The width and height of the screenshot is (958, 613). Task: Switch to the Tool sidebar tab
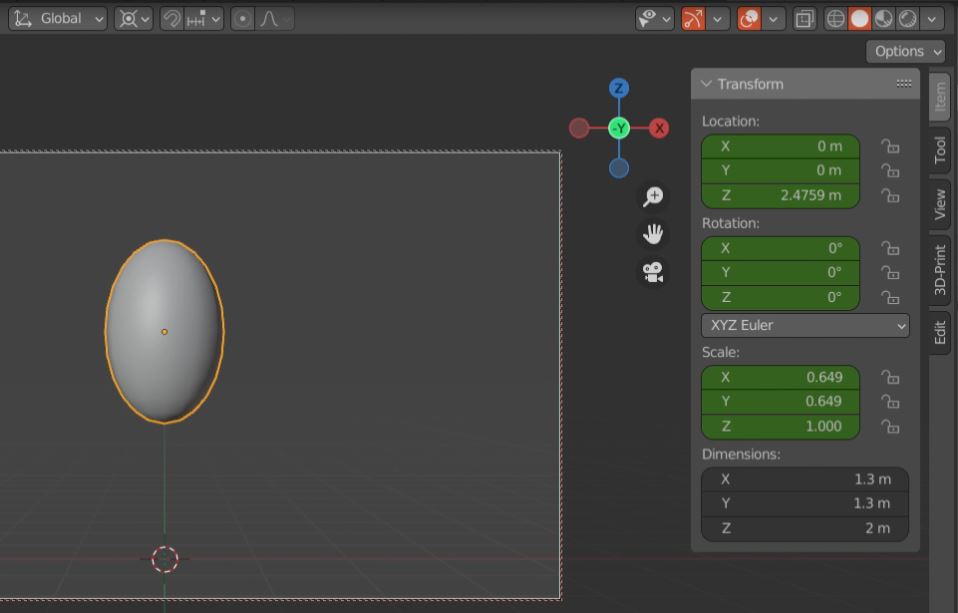(940, 150)
